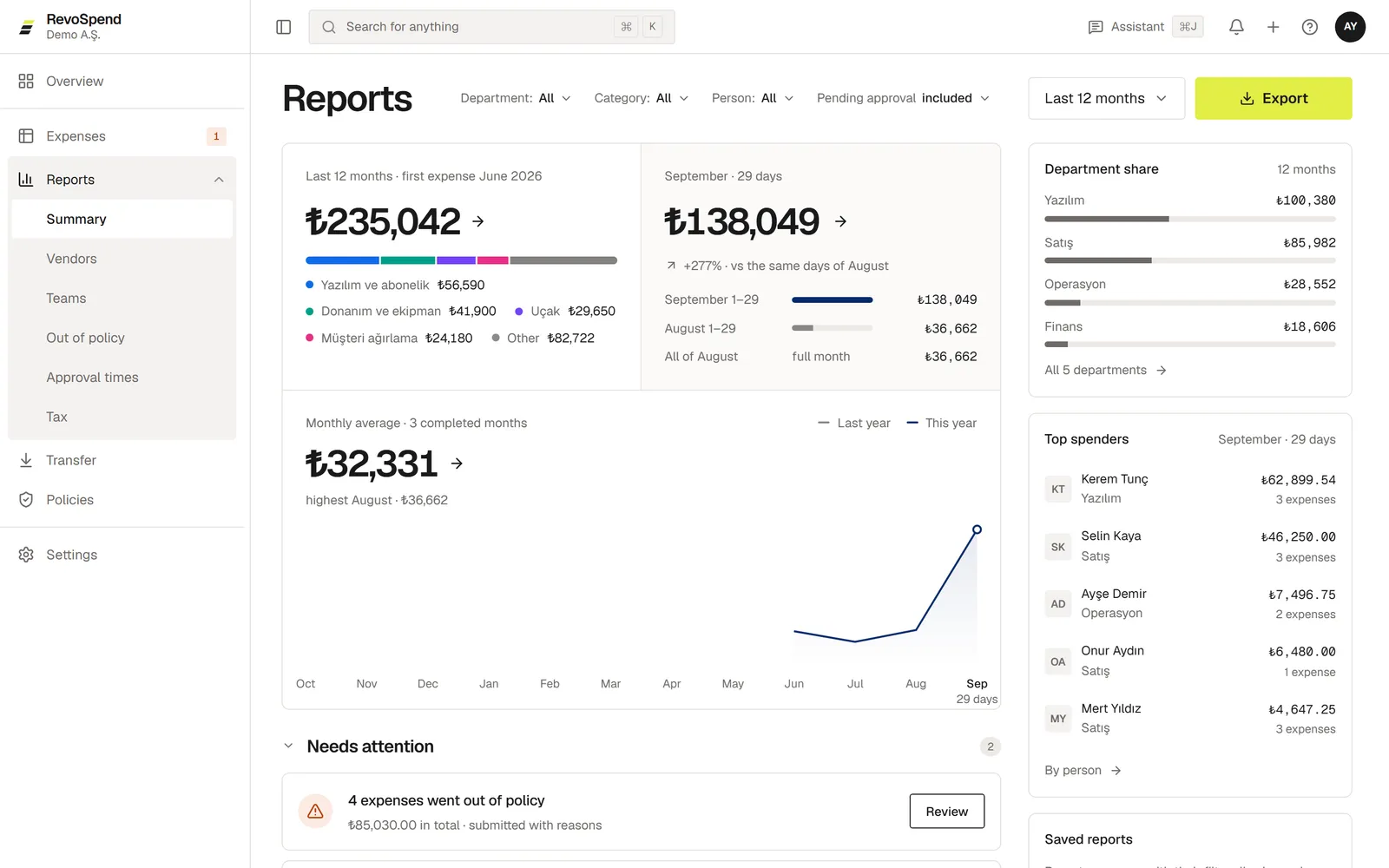Collapse the Reports sidebar section
This screenshot has height=868, width=1389.
(219, 180)
